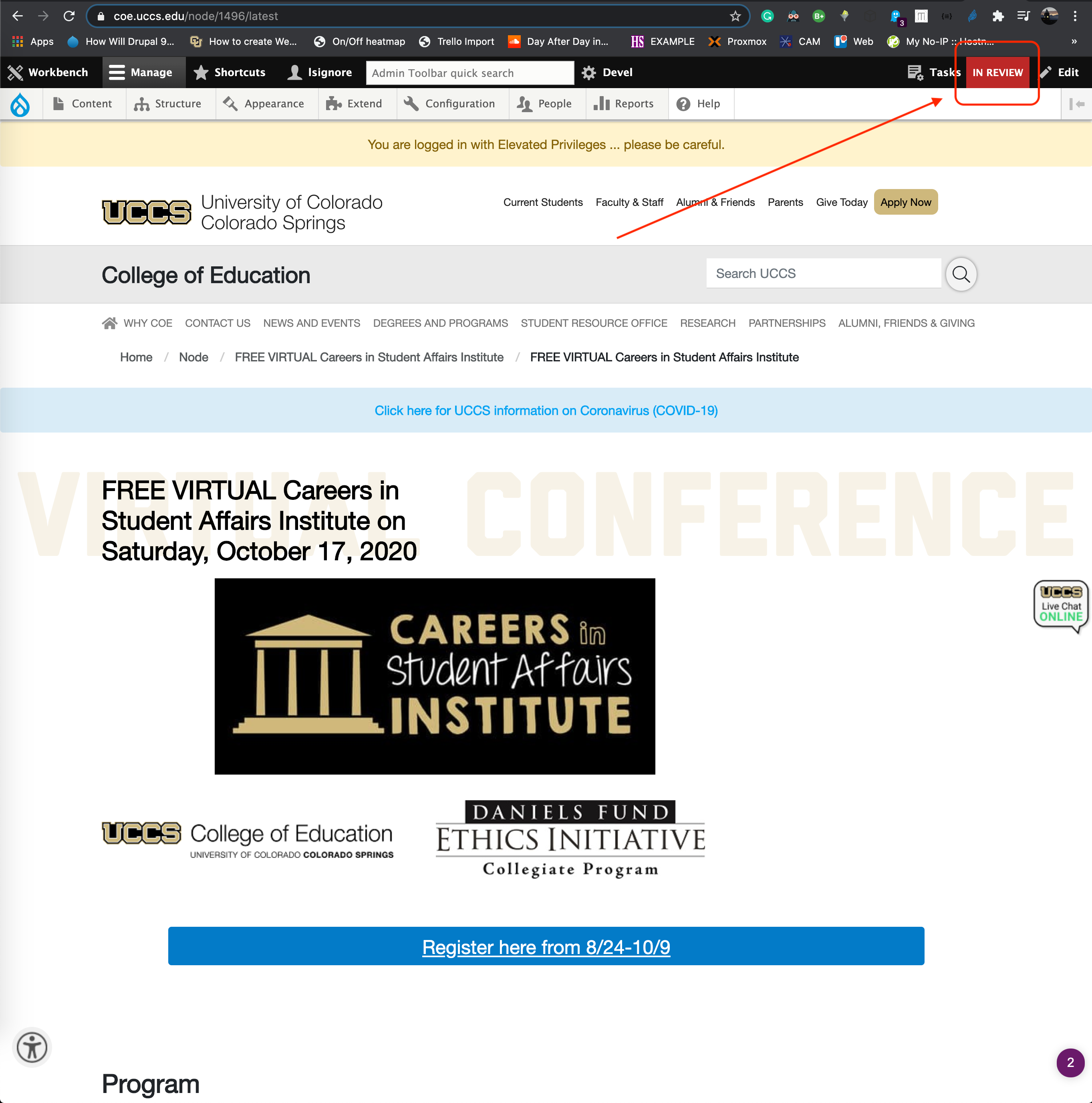Open the NEWS AND EVENTS navigation item
The height and width of the screenshot is (1103, 1092).
click(x=312, y=323)
